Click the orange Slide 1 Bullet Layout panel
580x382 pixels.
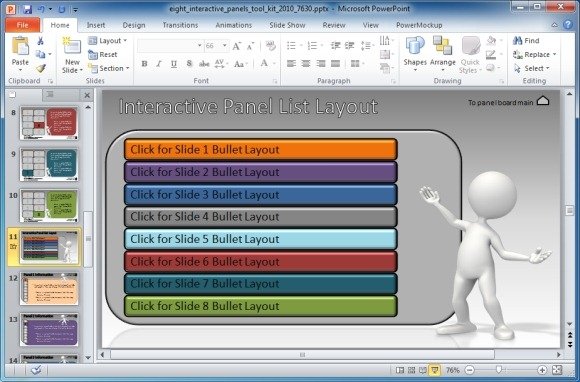coord(261,149)
